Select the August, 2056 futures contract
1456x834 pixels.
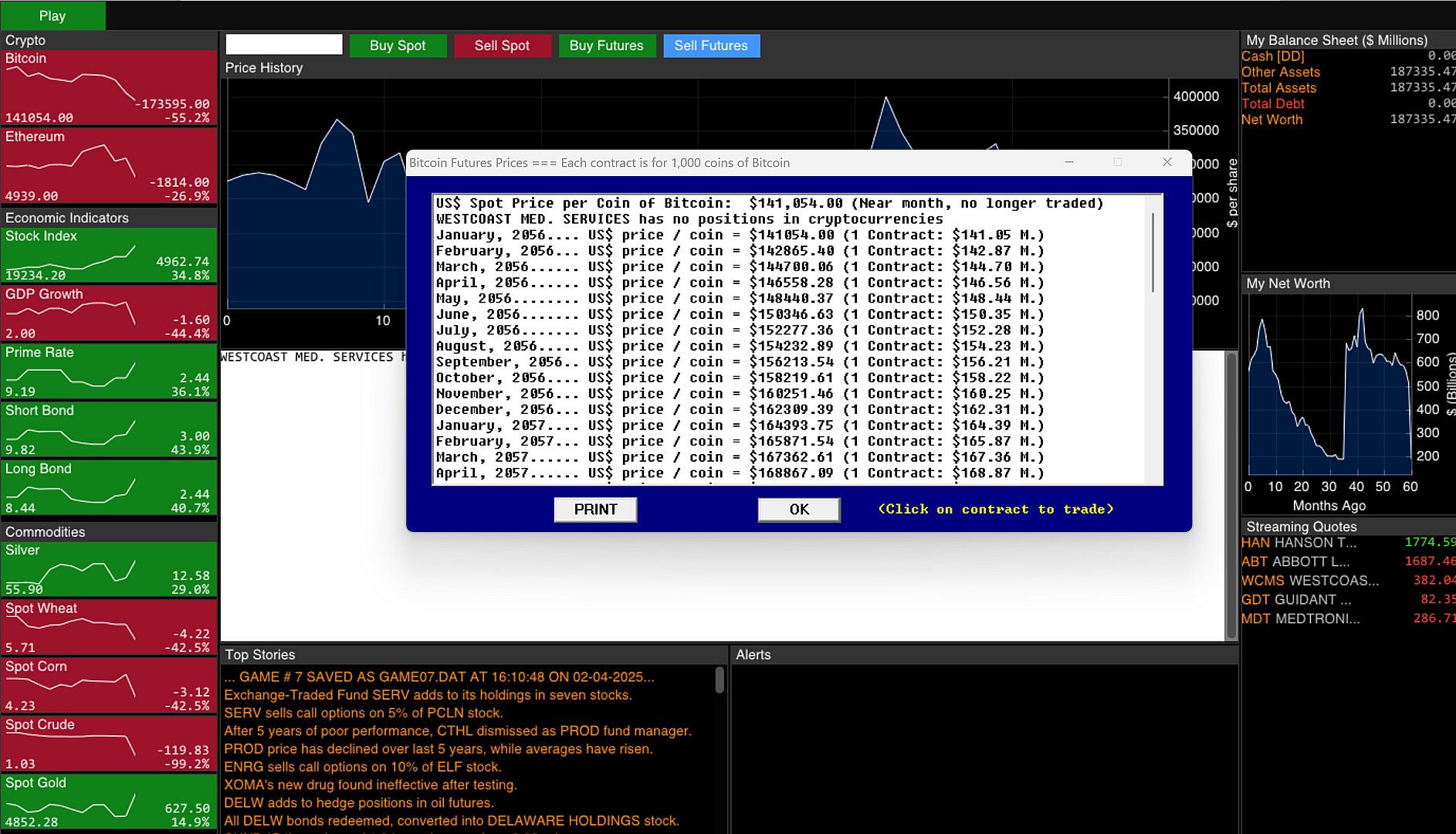point(740,346)
